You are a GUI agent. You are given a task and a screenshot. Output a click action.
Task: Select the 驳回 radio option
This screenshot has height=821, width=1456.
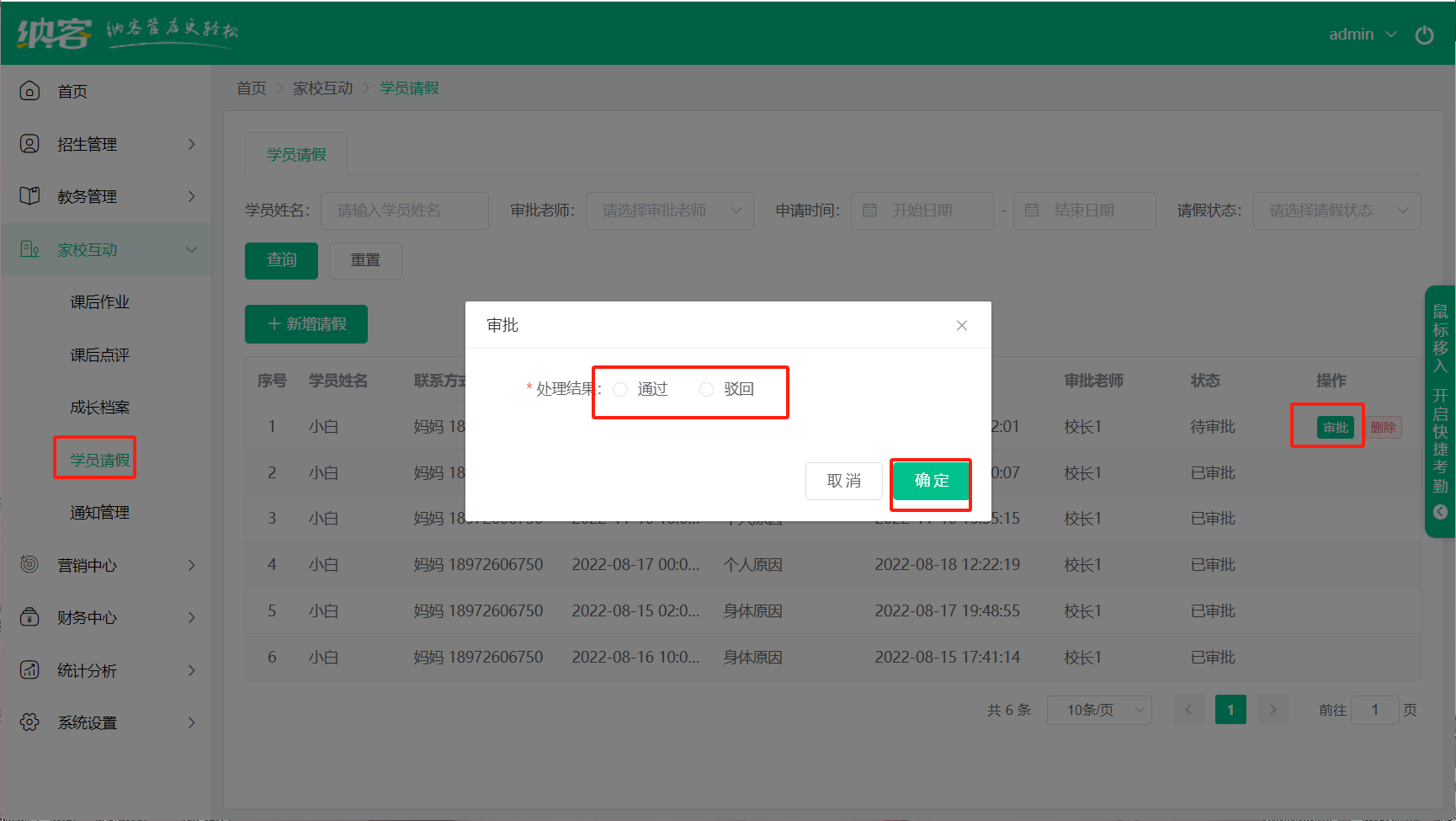coord(707,389)
